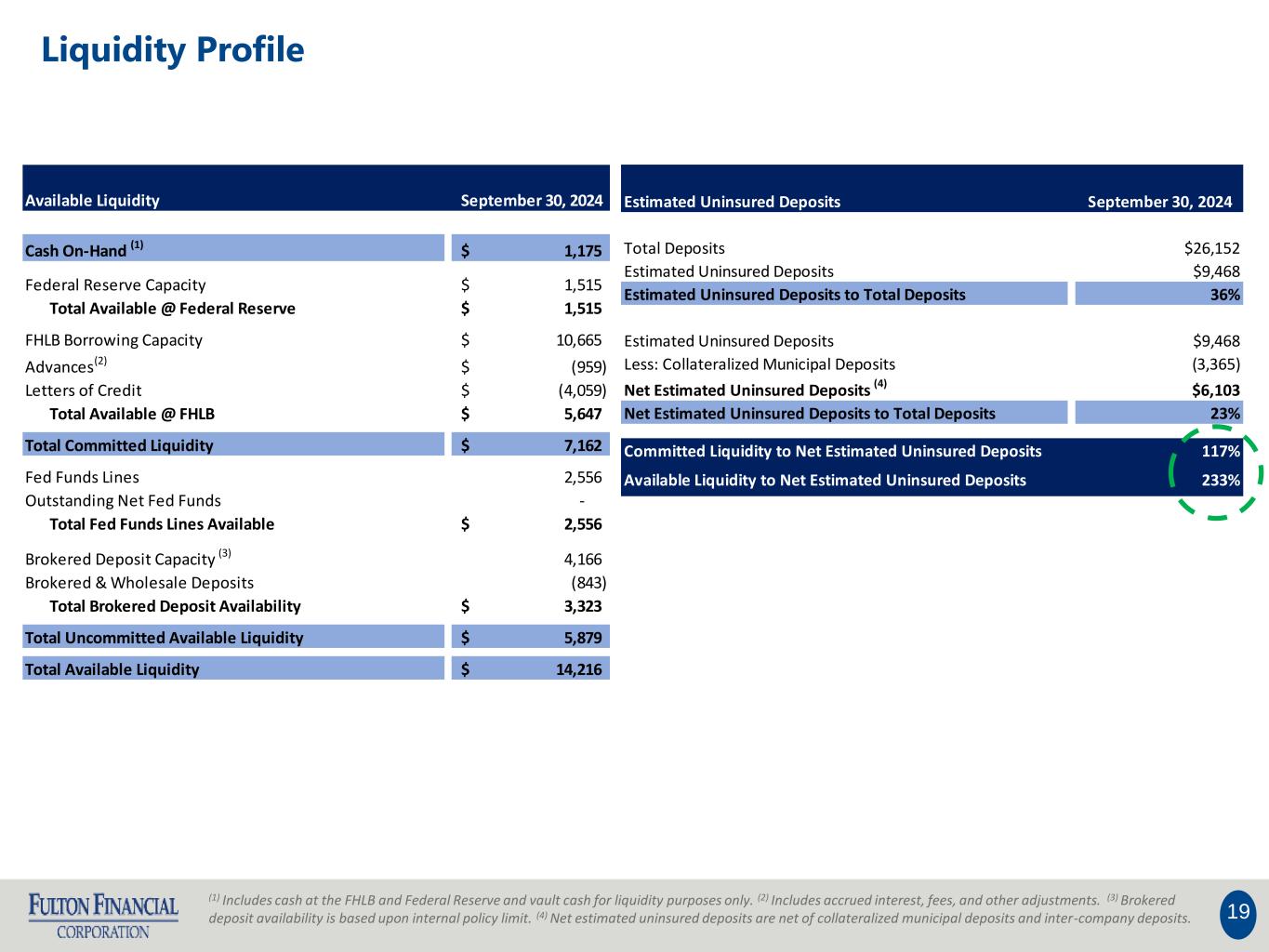Click the Letters of Credit row label
Image resolution: width=1269 pixels, height=952 pixels.
[84, 390]
